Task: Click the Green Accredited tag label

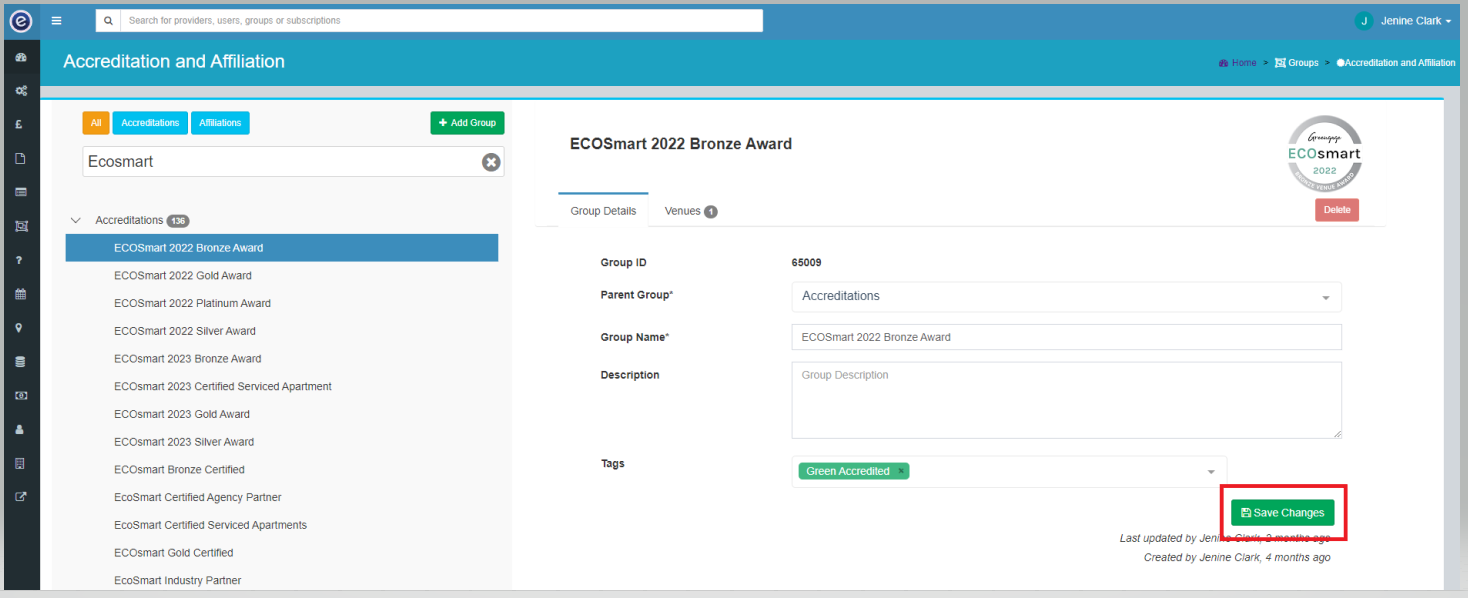Action: click(x=848, y=471)
